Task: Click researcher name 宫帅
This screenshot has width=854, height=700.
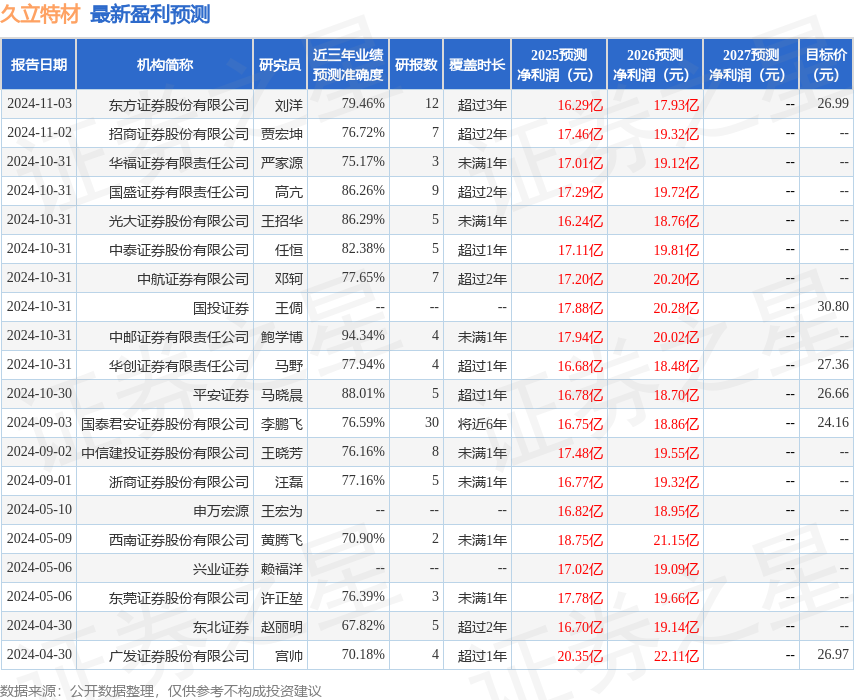Action: click(x=289, y=656)
